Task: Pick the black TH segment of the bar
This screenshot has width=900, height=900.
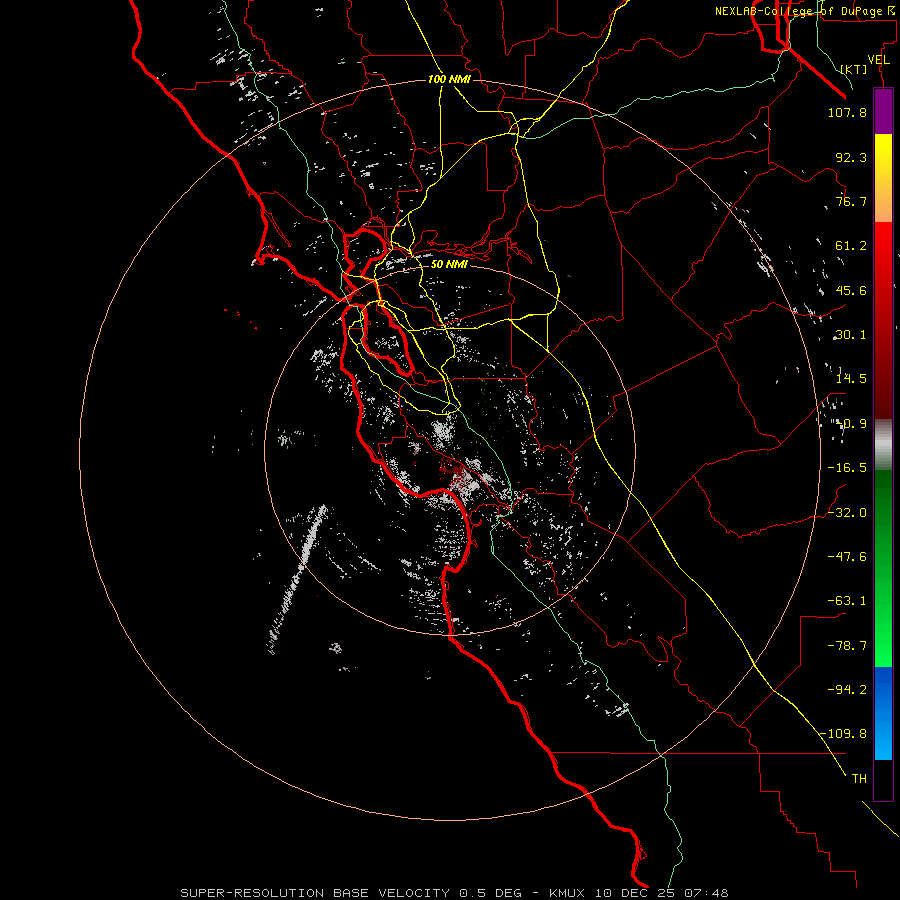Action: click(x=883, y=779)
